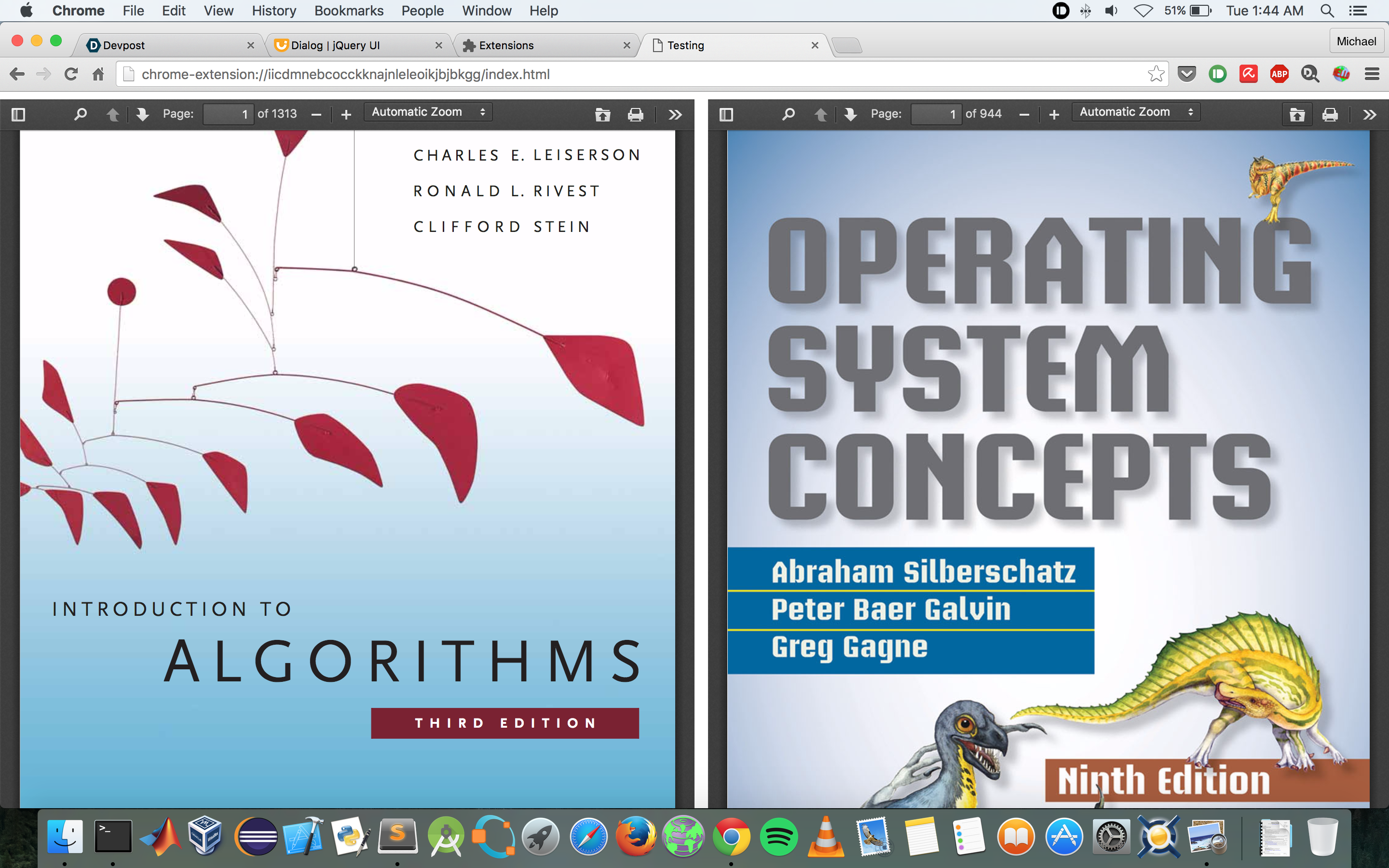Screen dimensions: 1389x868
Task: Expand Automatic Zoom dropdown in right viewer
Action: [1136, 112]
